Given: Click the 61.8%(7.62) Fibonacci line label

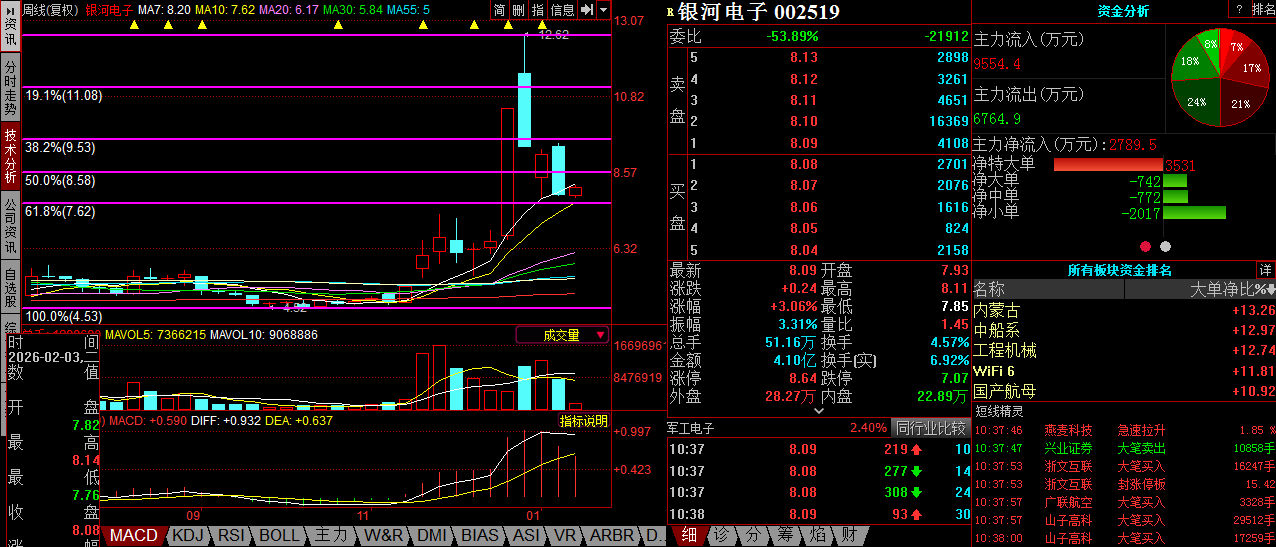Looking at the screenshot, I should pyautogui.click(x=61, y=211).
